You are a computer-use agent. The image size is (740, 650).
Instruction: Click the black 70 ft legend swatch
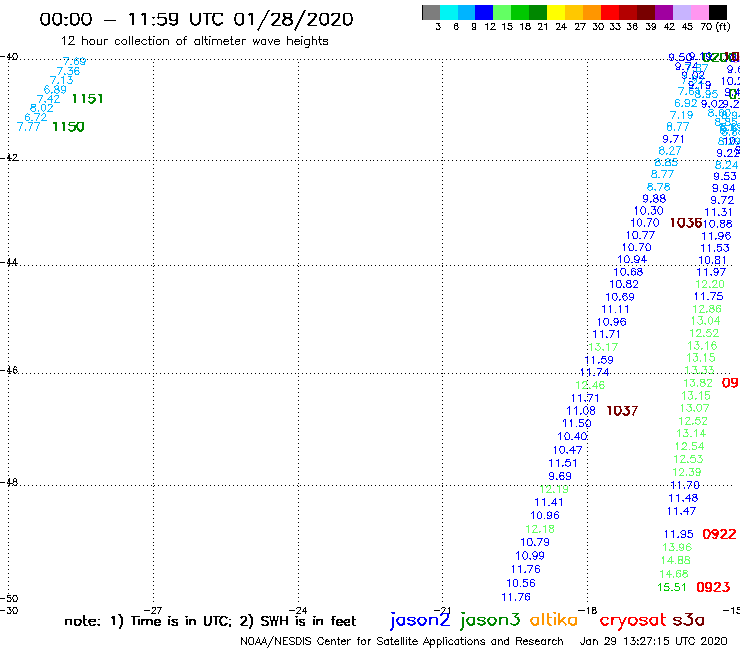tap(718, 12)
